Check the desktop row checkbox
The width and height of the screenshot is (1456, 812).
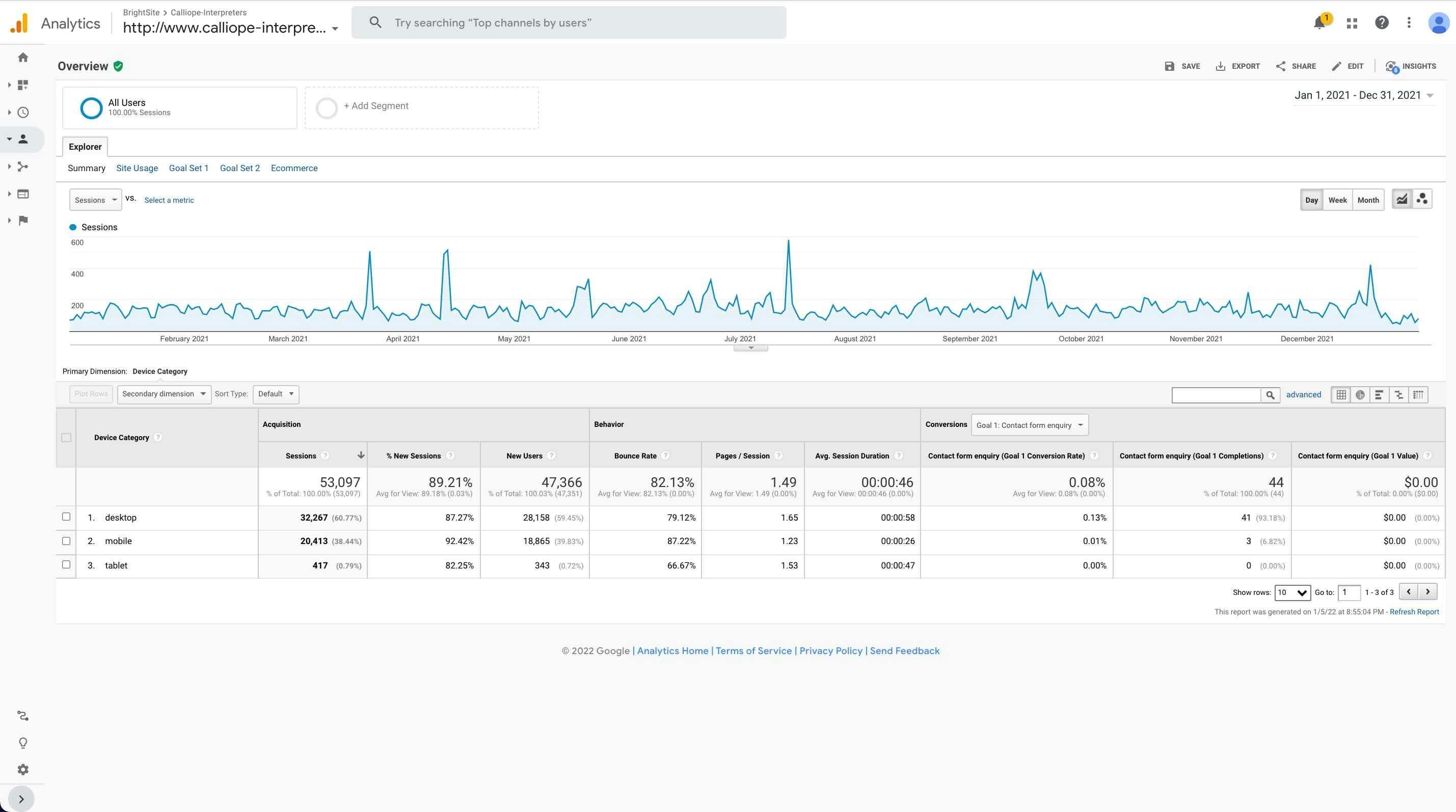click(66, 517)
